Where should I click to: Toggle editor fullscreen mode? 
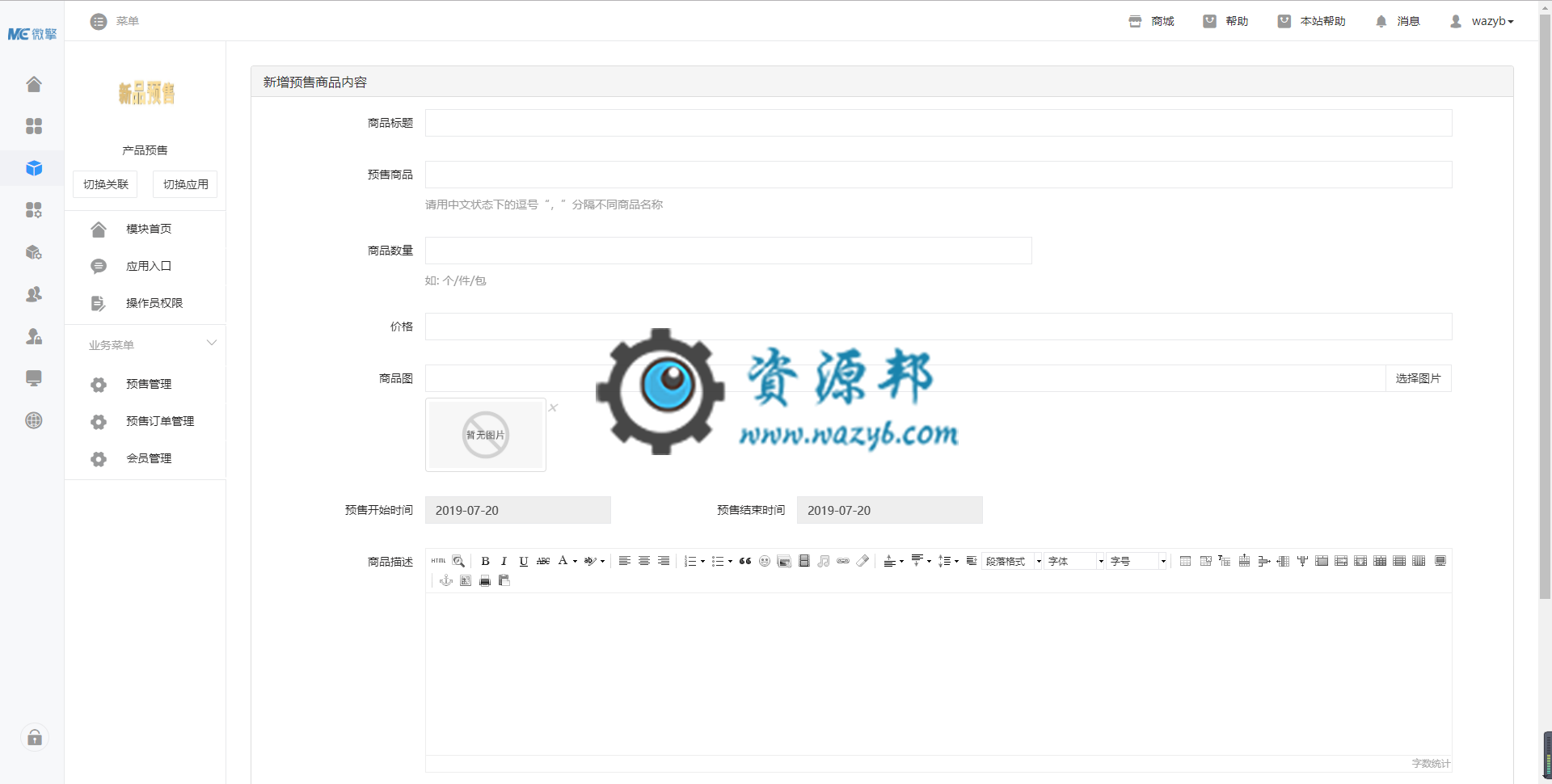(x=1440, y=561)
